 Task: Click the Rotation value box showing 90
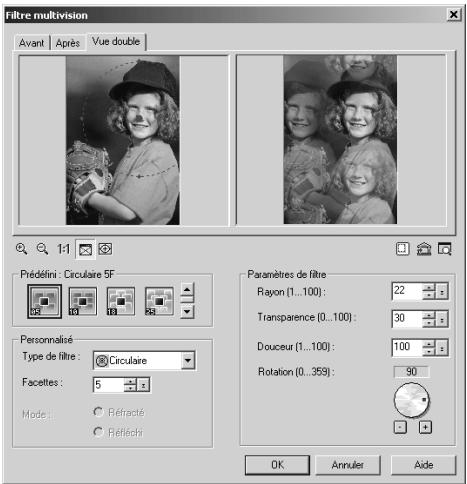click(412, 372)
